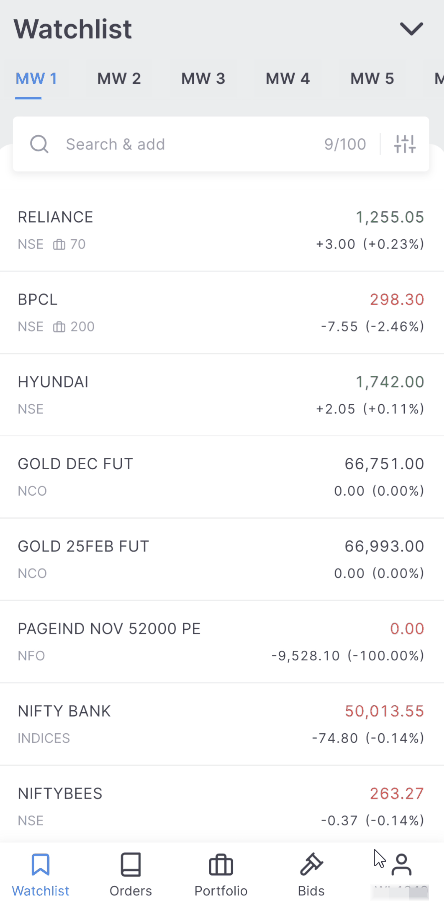This screenshot has width=444, height=904.
Task: Open the Watchlist bookmark icon in bottom navigation
Action: tap(40, 865)
